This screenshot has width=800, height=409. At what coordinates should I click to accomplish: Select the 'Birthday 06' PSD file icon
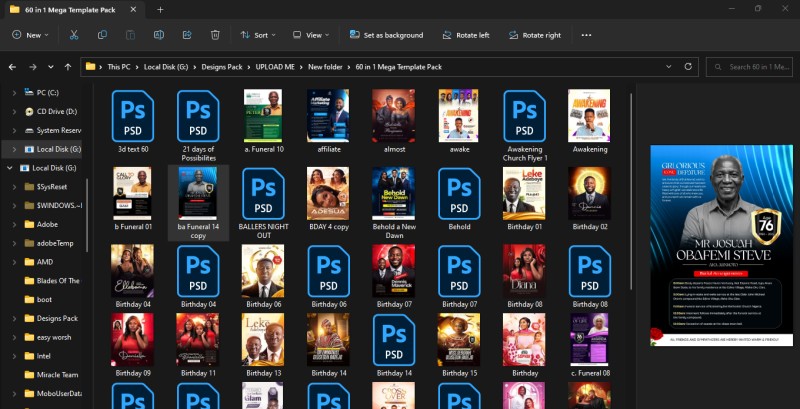329,271
